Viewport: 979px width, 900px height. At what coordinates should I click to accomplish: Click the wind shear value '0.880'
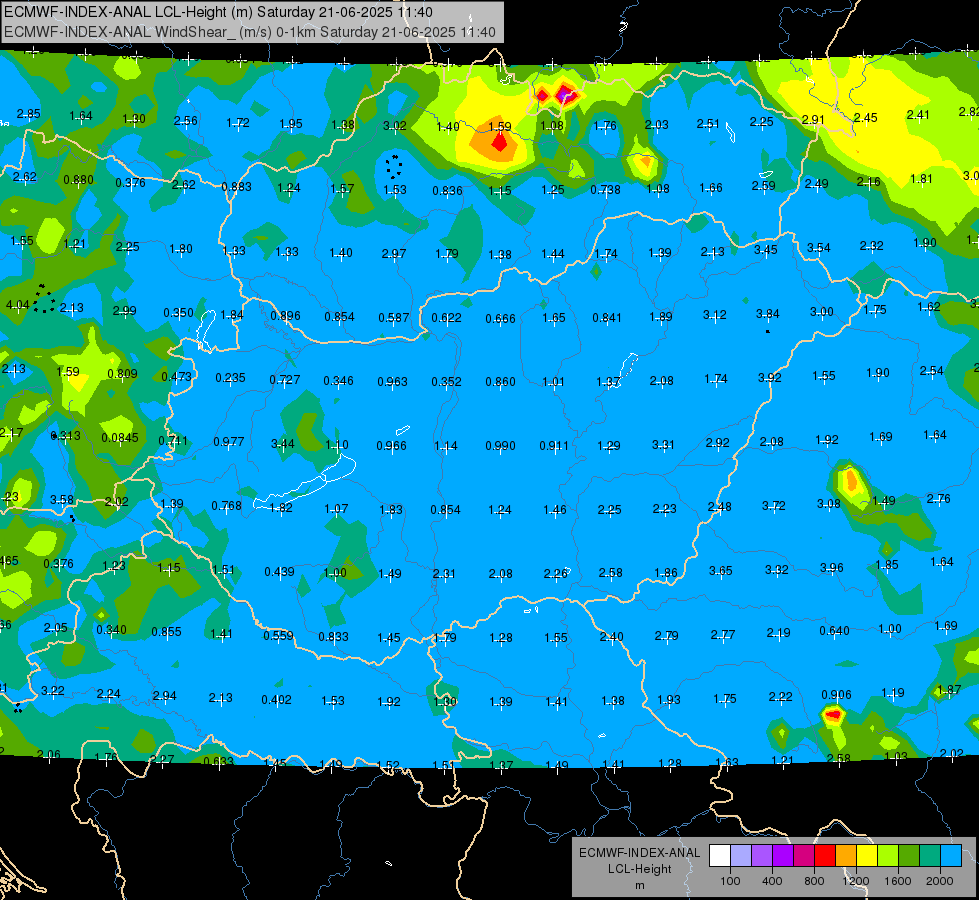pos(79,180)
